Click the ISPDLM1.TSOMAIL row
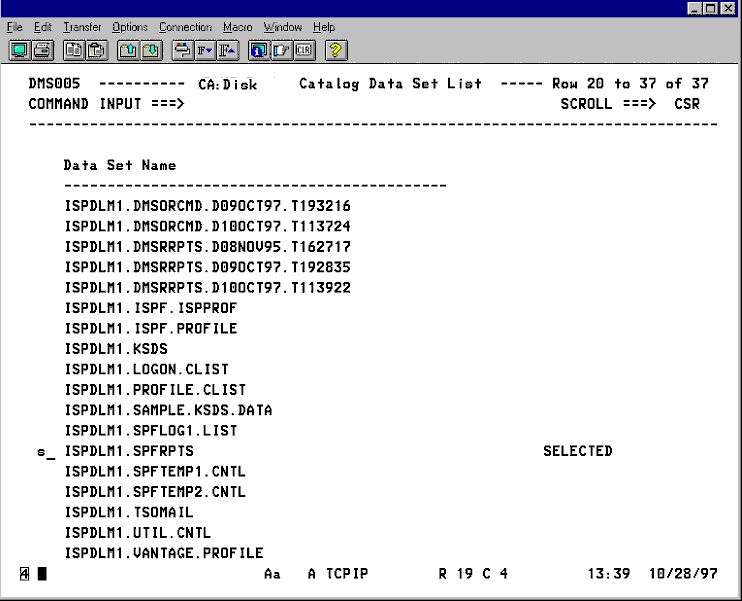This screenshot has width=742, height=601. pos(129,513)
